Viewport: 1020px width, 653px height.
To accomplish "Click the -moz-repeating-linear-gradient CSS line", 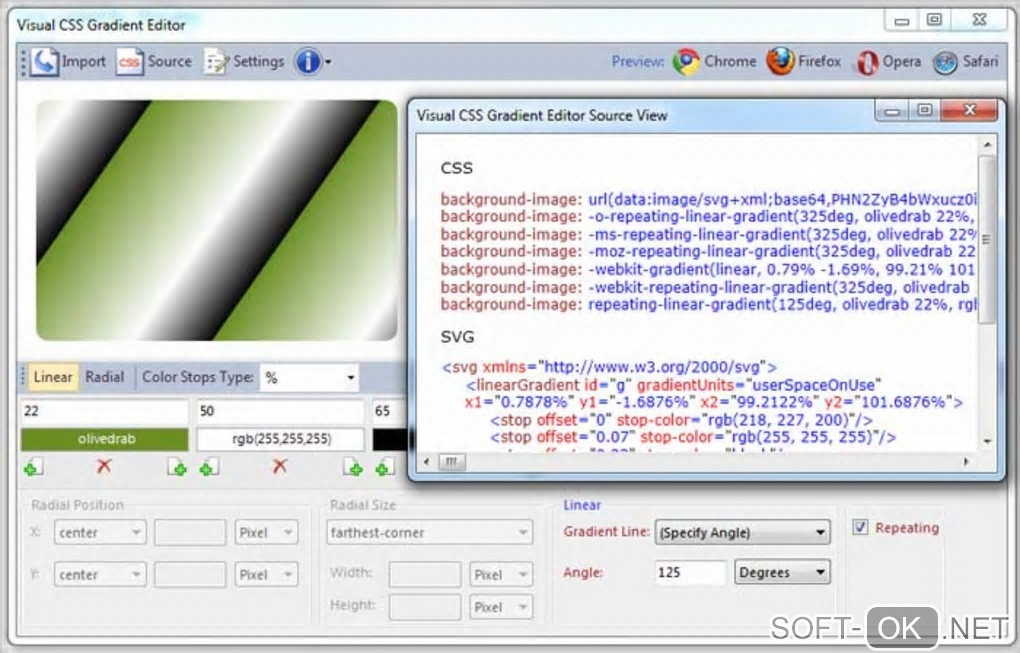I will [x=708, y=252].
